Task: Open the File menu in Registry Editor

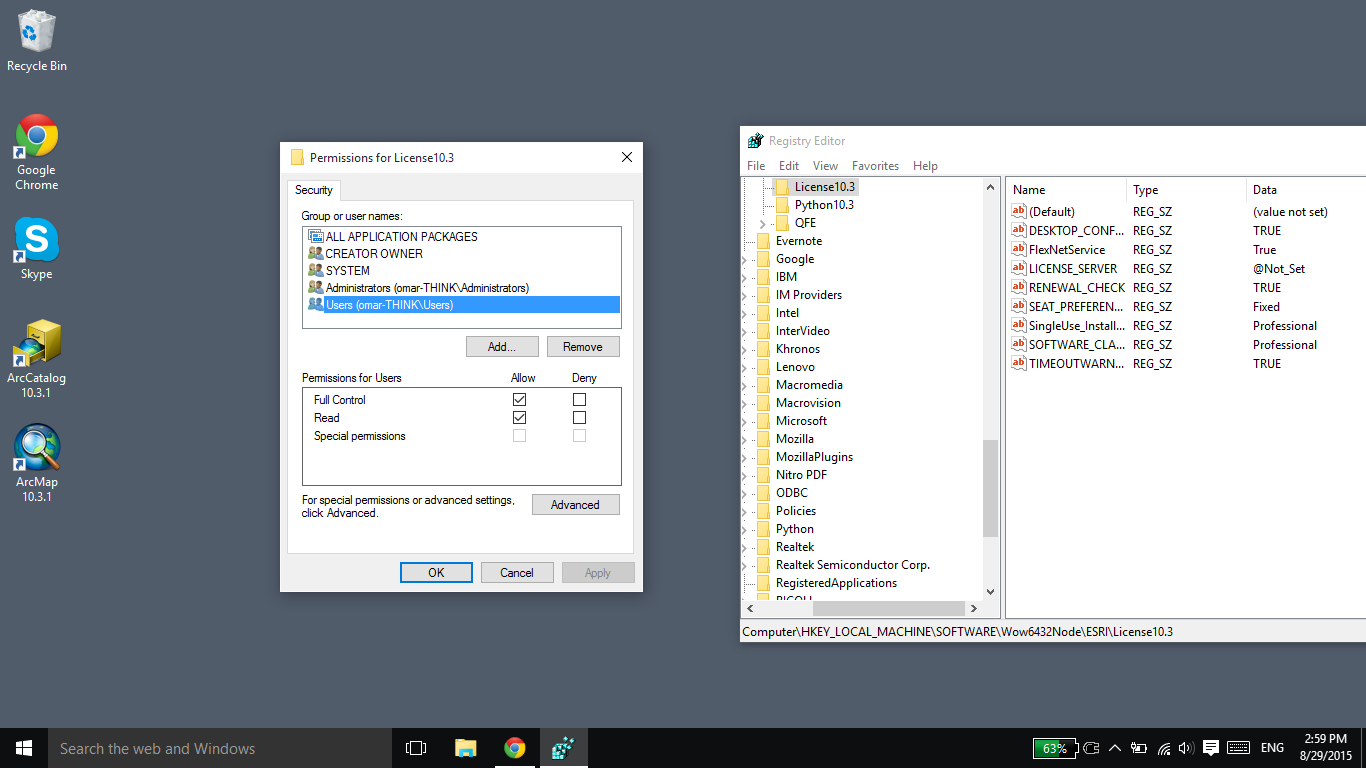Action: pyautogui.click(x=756, y=166)
